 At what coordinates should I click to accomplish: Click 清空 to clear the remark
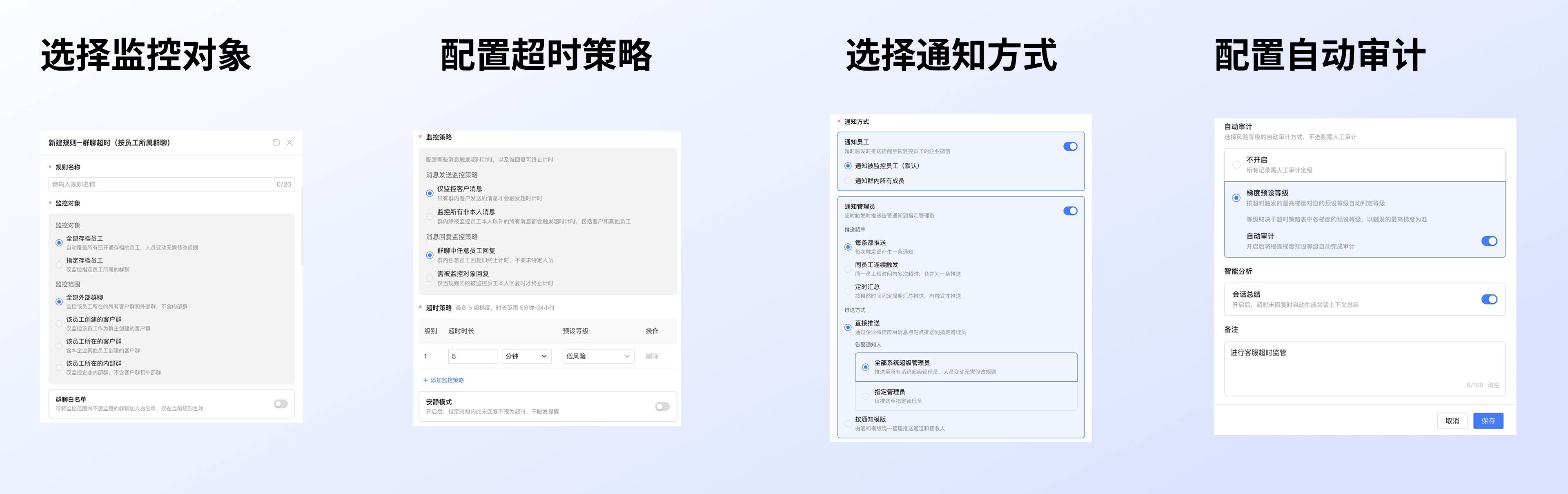tap(1493, 385)
